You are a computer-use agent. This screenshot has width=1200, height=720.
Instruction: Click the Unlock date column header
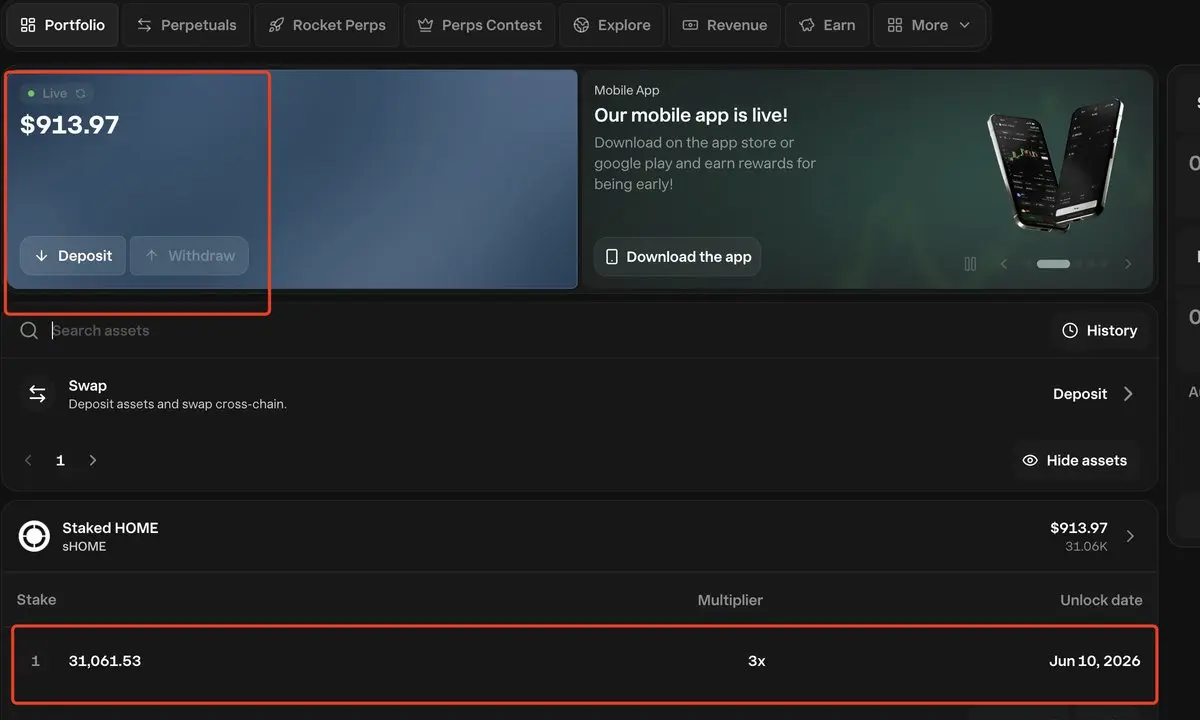pos(1101,600)
